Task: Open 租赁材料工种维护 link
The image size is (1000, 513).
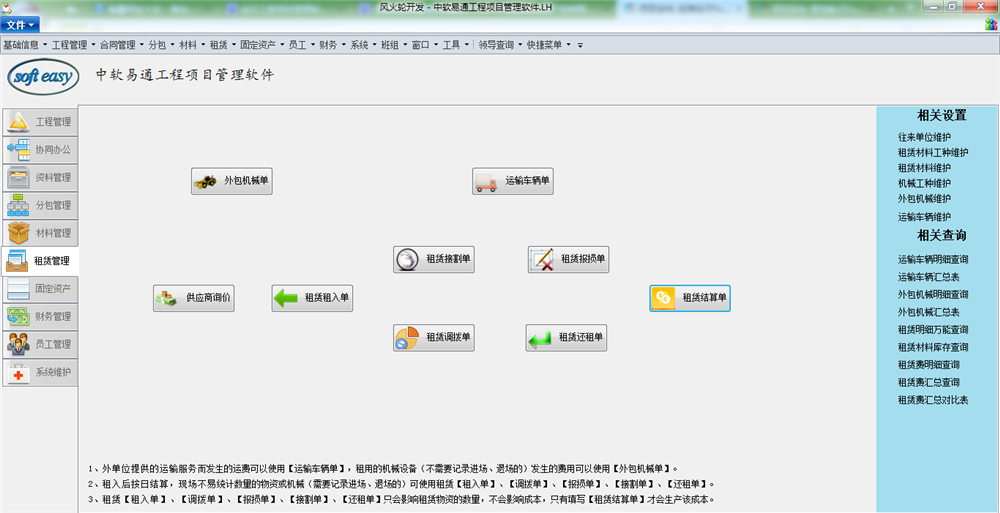Action: click(x=933, y=152)
